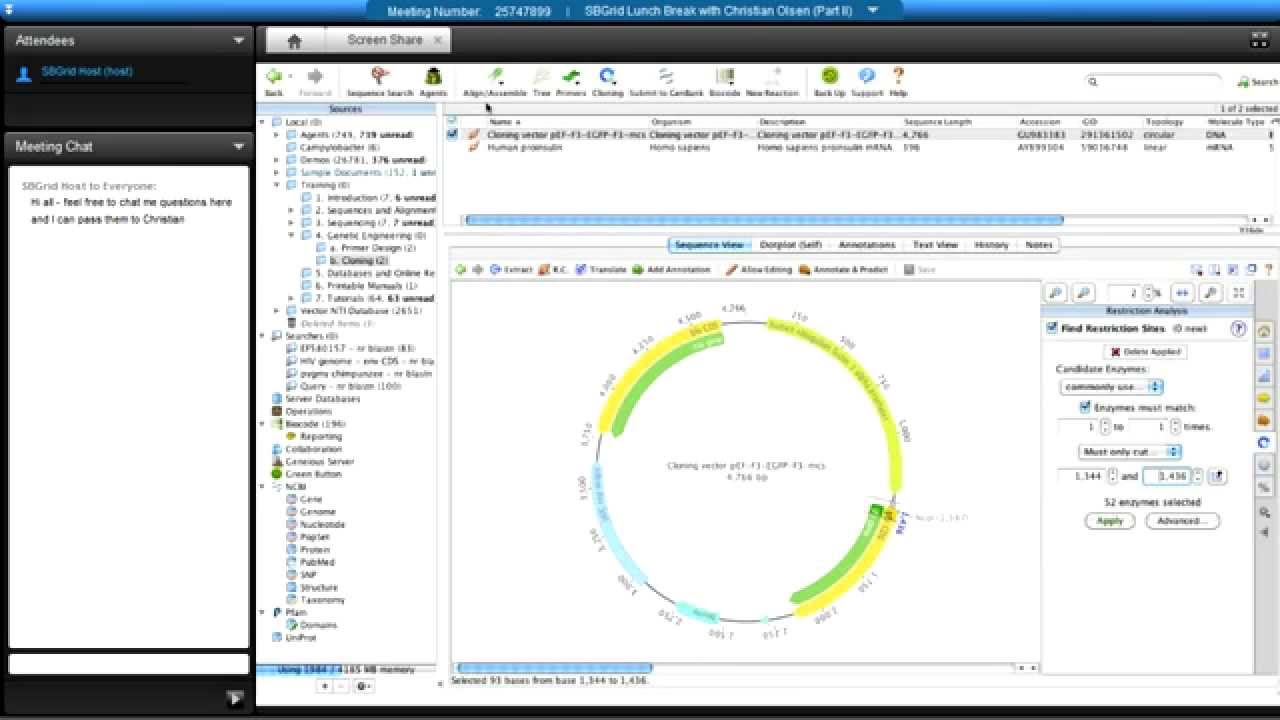1280x720 pixels.
Task: Open the meeting title dropdown arrow
Action: tap(872, 11)
